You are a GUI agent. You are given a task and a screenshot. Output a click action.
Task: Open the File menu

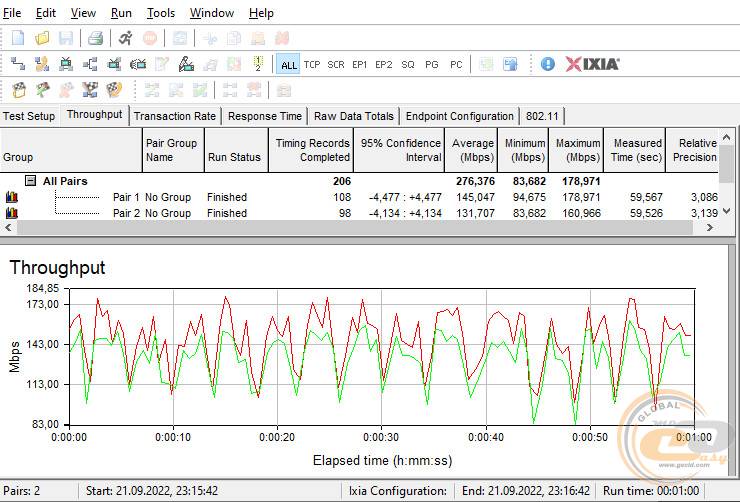tap(12, 13)
